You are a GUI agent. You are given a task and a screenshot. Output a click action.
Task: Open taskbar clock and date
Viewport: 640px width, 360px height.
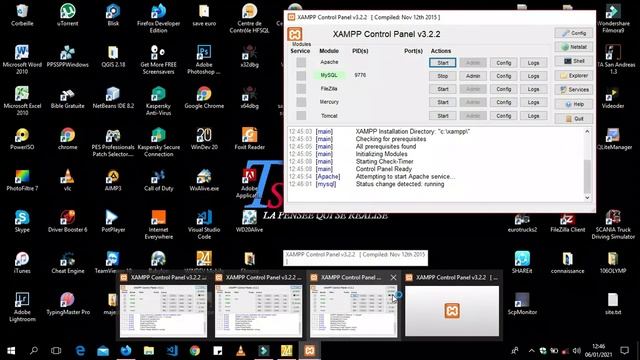(598, 351)
